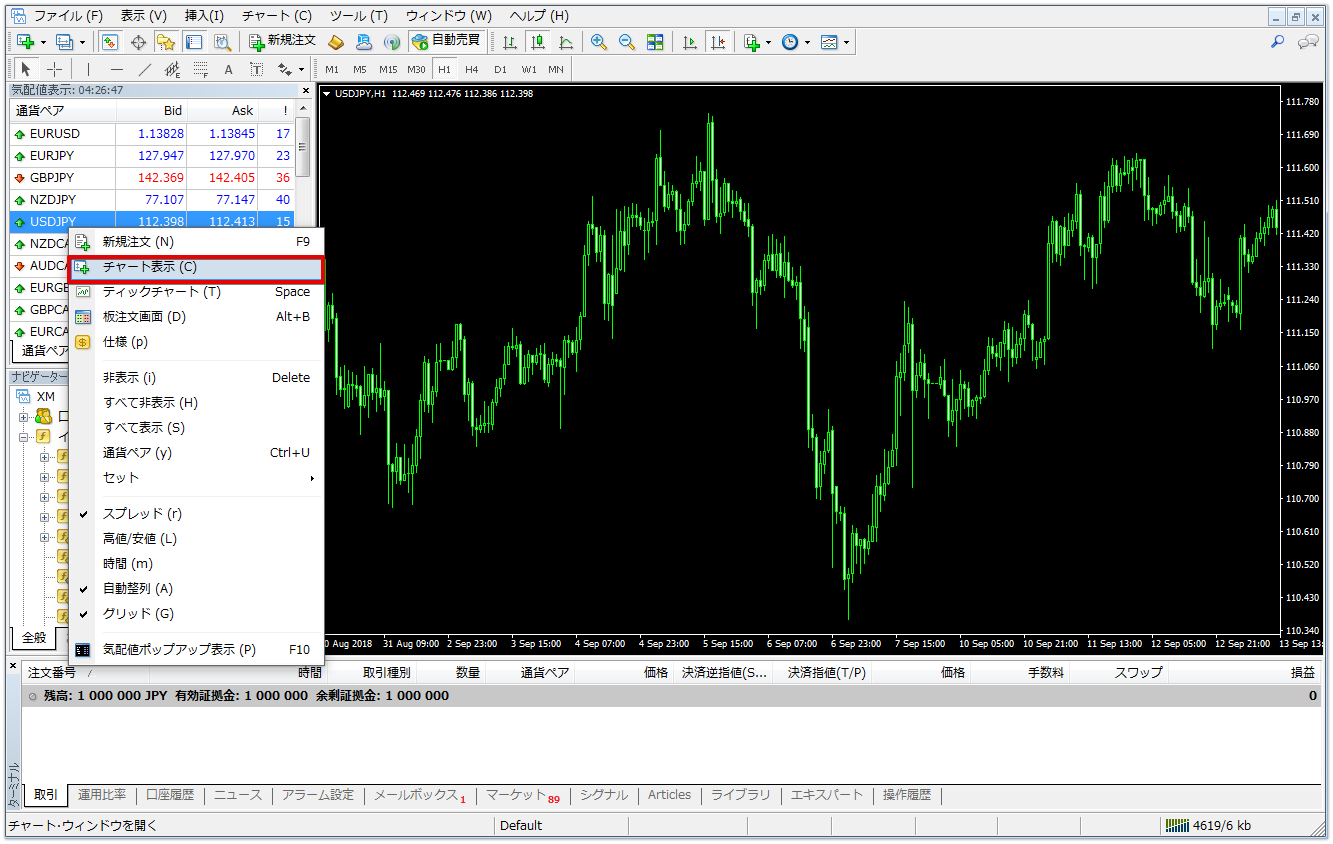Click the 新規注文 toolbar button
The width and height of the screenshot is (1333, 844).
[x=283, y=41]
